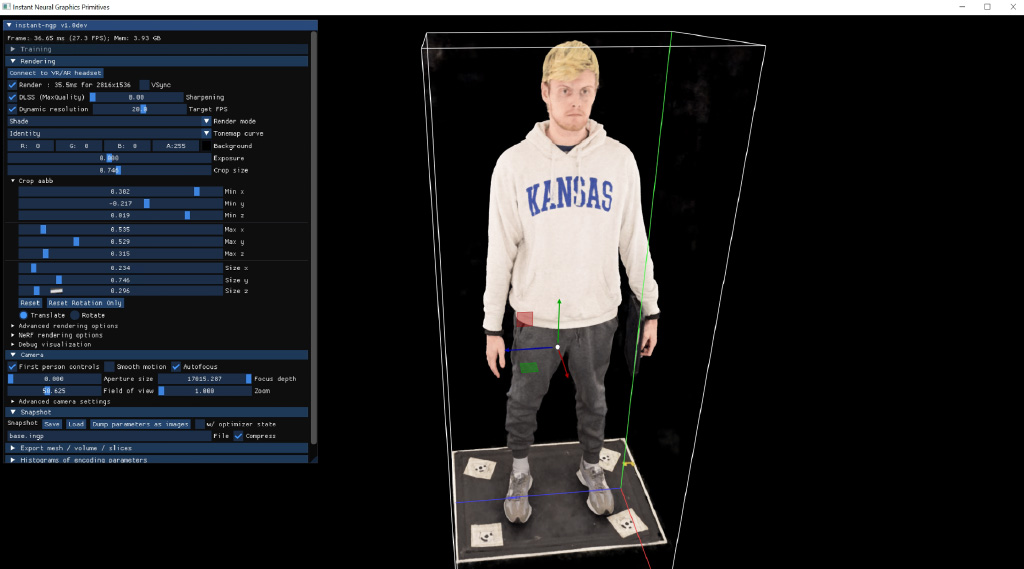This screenshot has width=1024, height=569.
Task: Open the Render mode dropdown
Action: pyautogui.click(x=109, y=121)
